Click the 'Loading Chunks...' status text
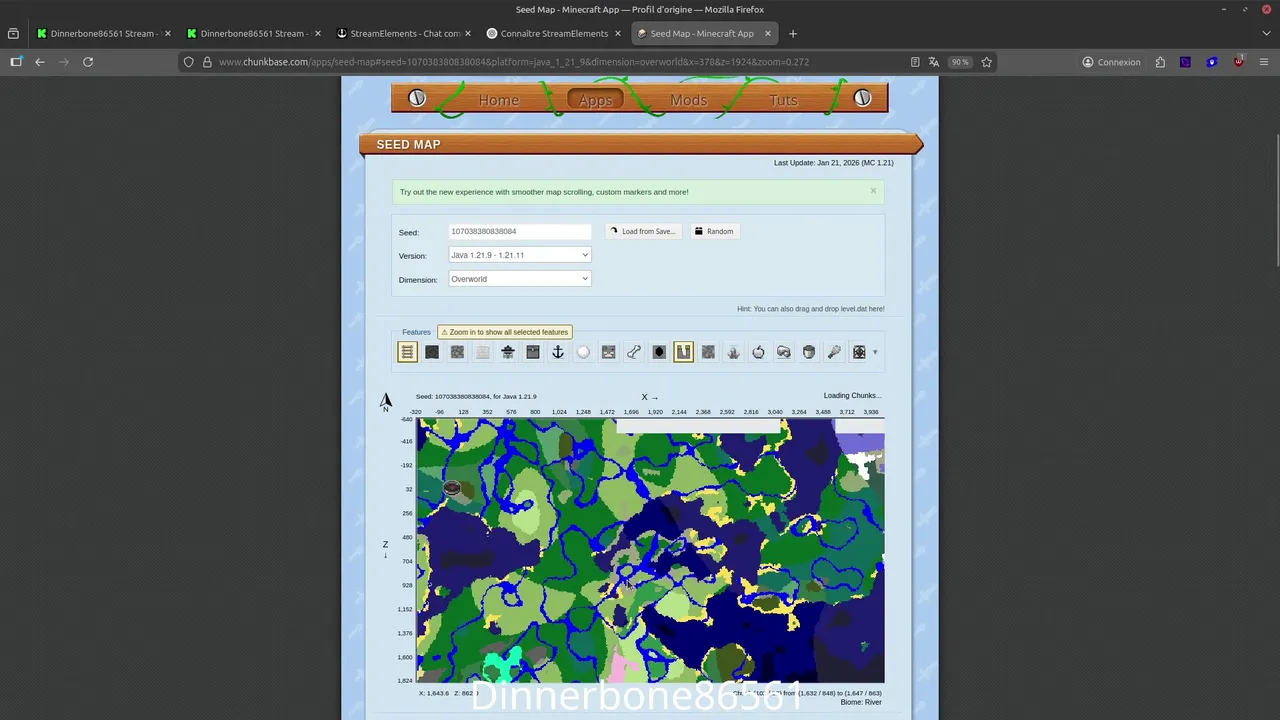Image resolution: width=1280 pixels, height=720 pixels. [852, 395]
